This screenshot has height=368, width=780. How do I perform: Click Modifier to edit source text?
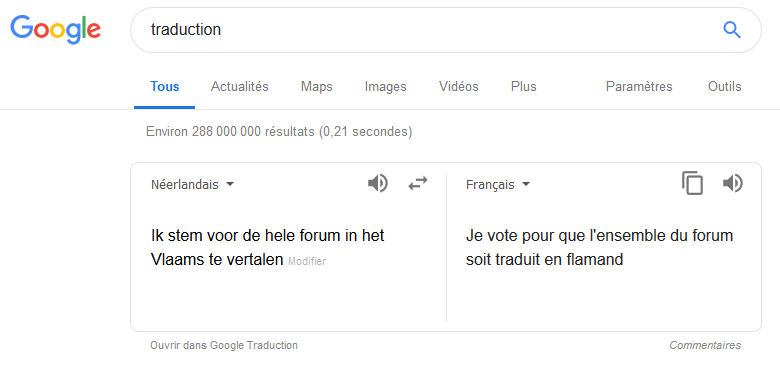tap(307, 262)
